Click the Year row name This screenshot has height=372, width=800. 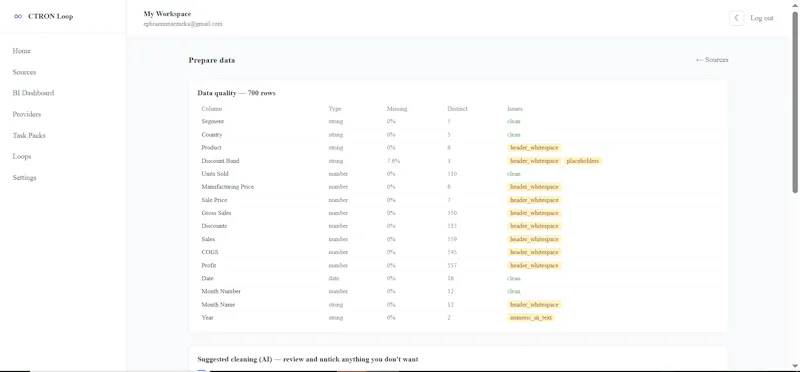(207, 317)
